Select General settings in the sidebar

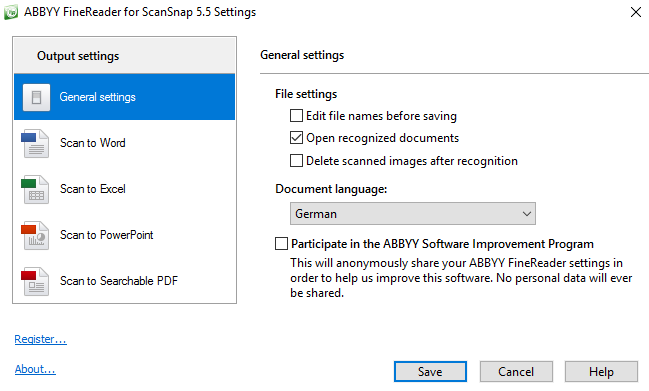pos(125,97)
